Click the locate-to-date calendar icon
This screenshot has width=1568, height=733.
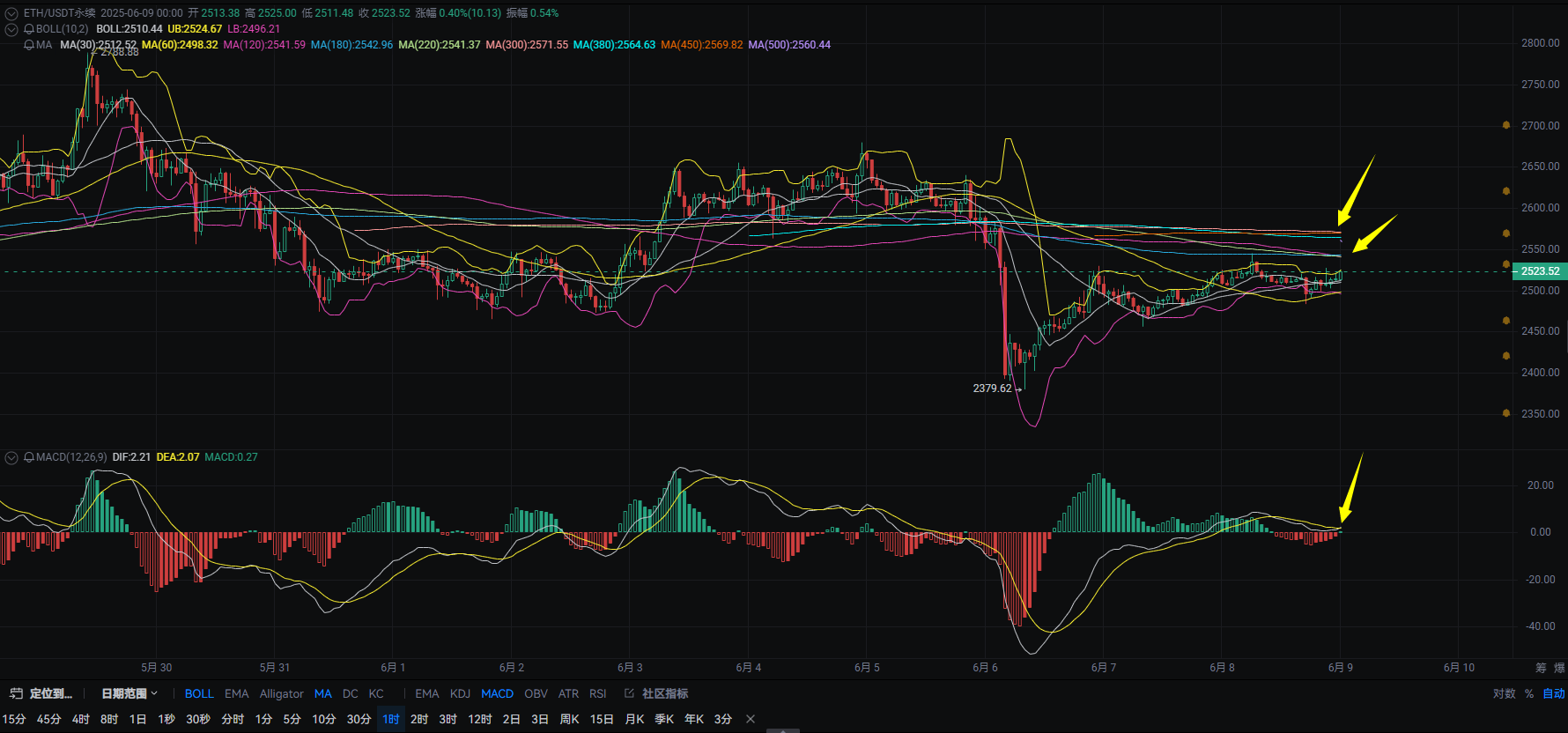pyautogui.click(x=16, y=693)
